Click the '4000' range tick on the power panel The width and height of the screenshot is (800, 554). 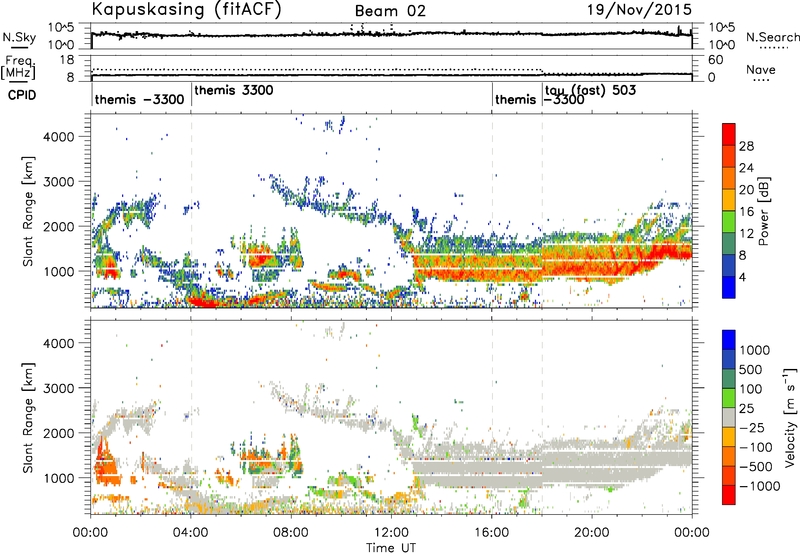coord(59,137)
